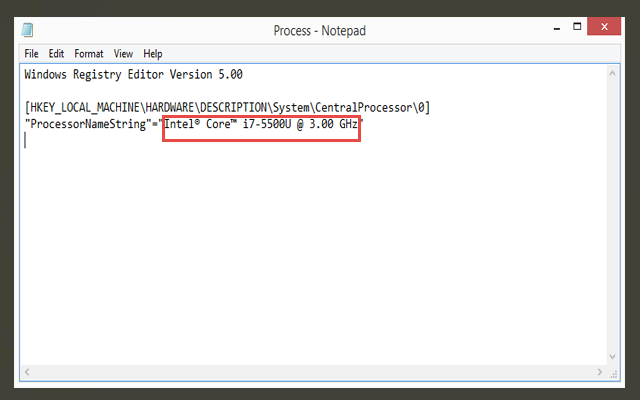
Task: Click the horizontal scrollbar left arrow
Action: click(27, 372)
